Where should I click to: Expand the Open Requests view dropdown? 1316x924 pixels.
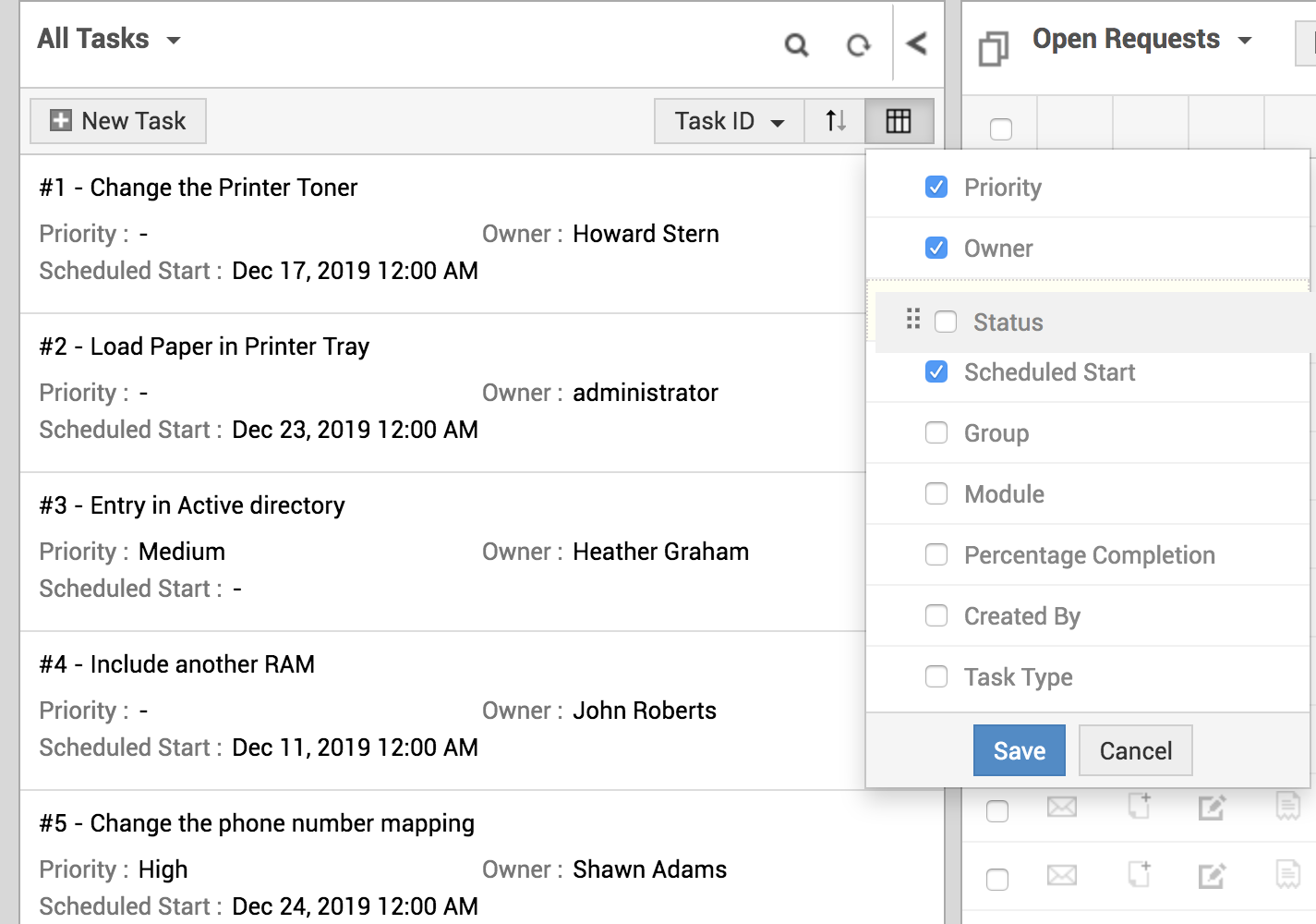[1141, 39]
